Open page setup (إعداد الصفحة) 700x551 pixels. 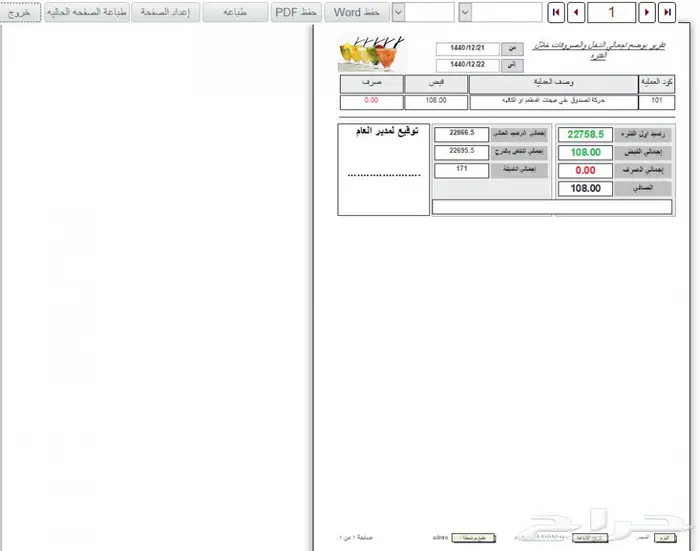coord(166,12)
